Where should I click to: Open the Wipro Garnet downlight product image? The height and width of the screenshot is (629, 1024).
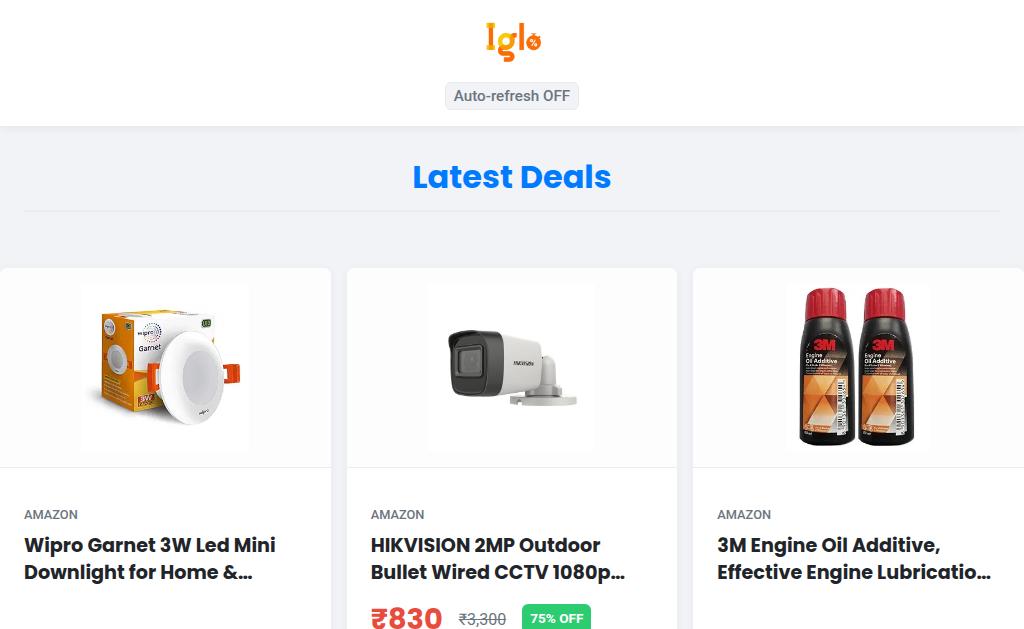[165, 368]
